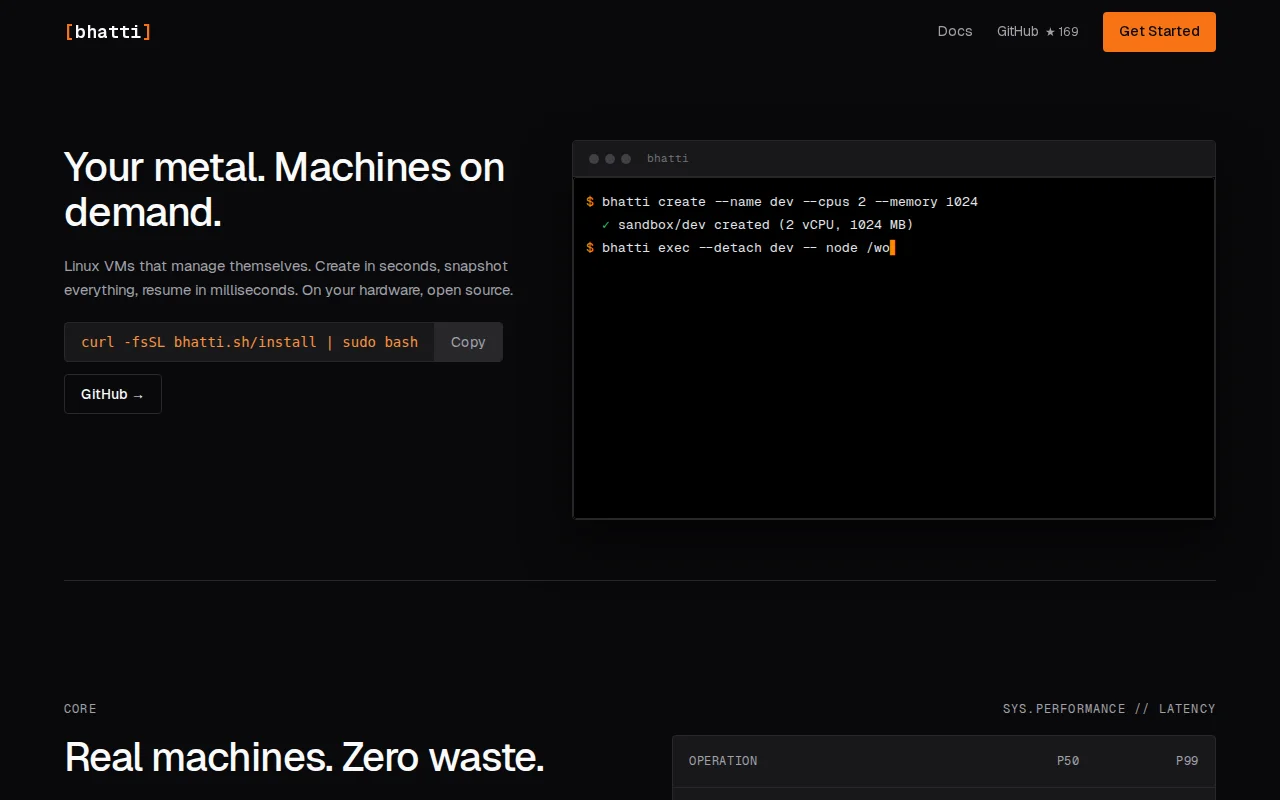The width and height of the screenshot is (1280, 800).
Task: Open GitHub link with 169 stars
Action: (x=1038, y=32)
